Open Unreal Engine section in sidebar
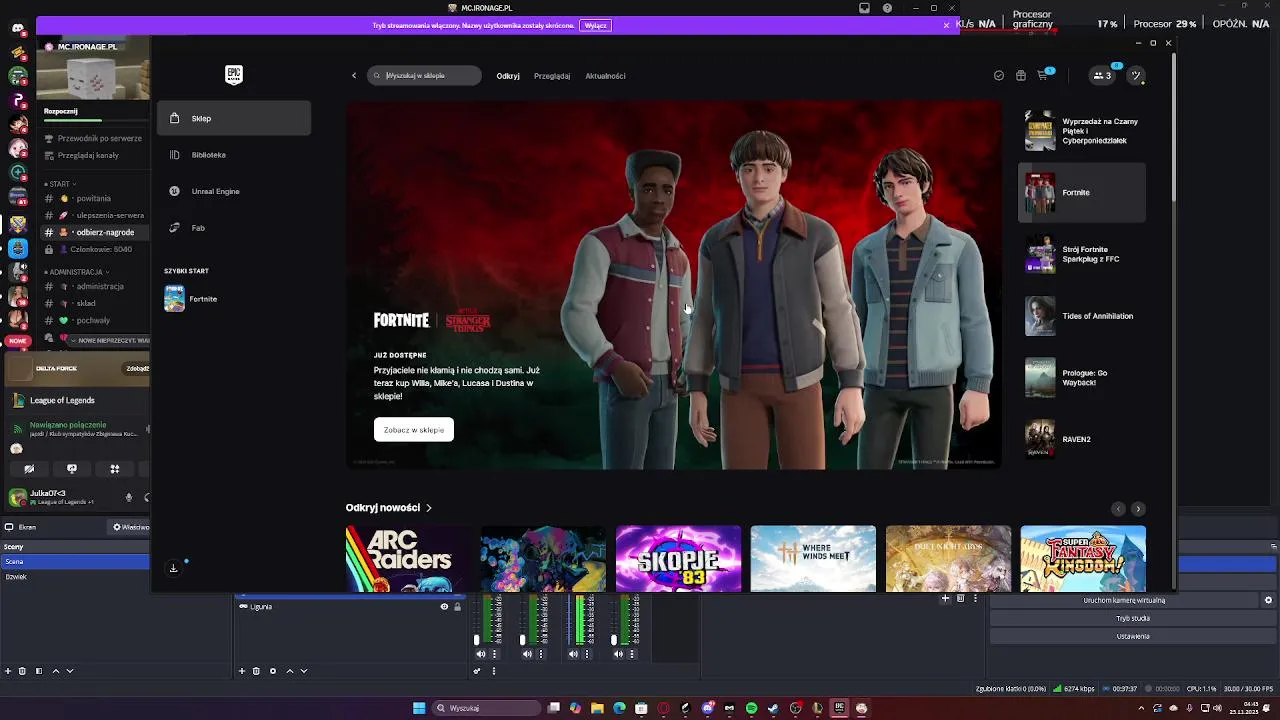The image size is (1280, 720). click(233, 191)
